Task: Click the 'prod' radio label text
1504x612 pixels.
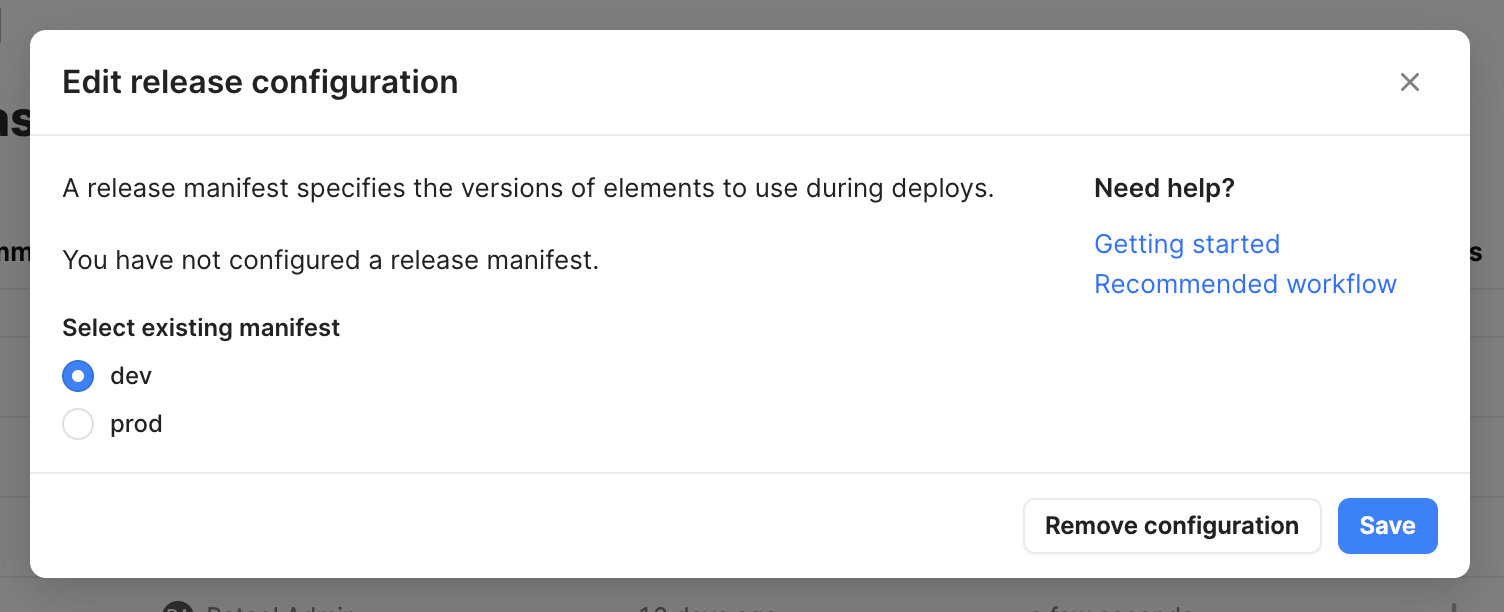Action: (136, 424)
